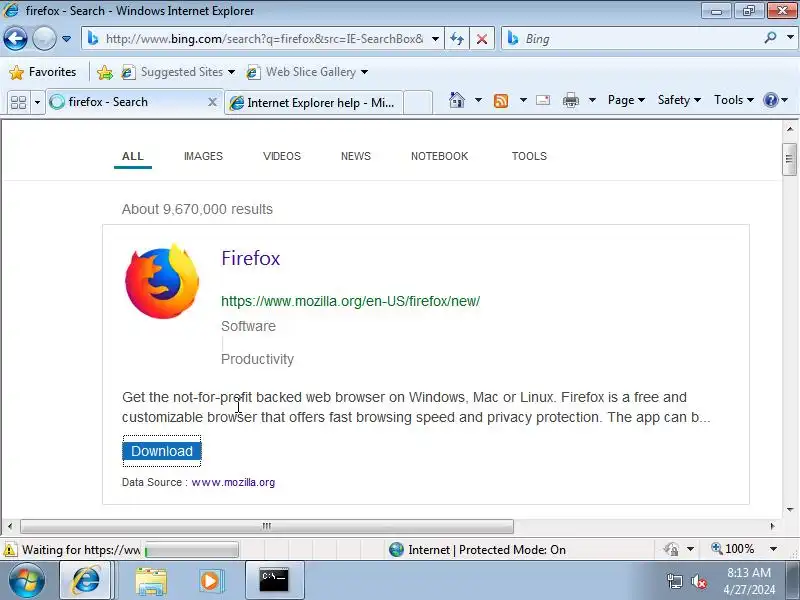This screenshot has width=800, height=600.
Task: Click the RSS feeds icon
Action: [x=501, y=101]
